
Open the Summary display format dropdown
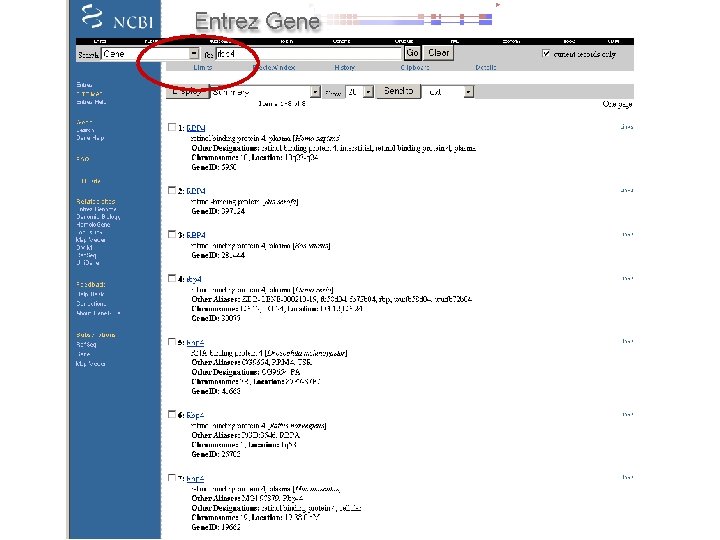coord(265,92)
